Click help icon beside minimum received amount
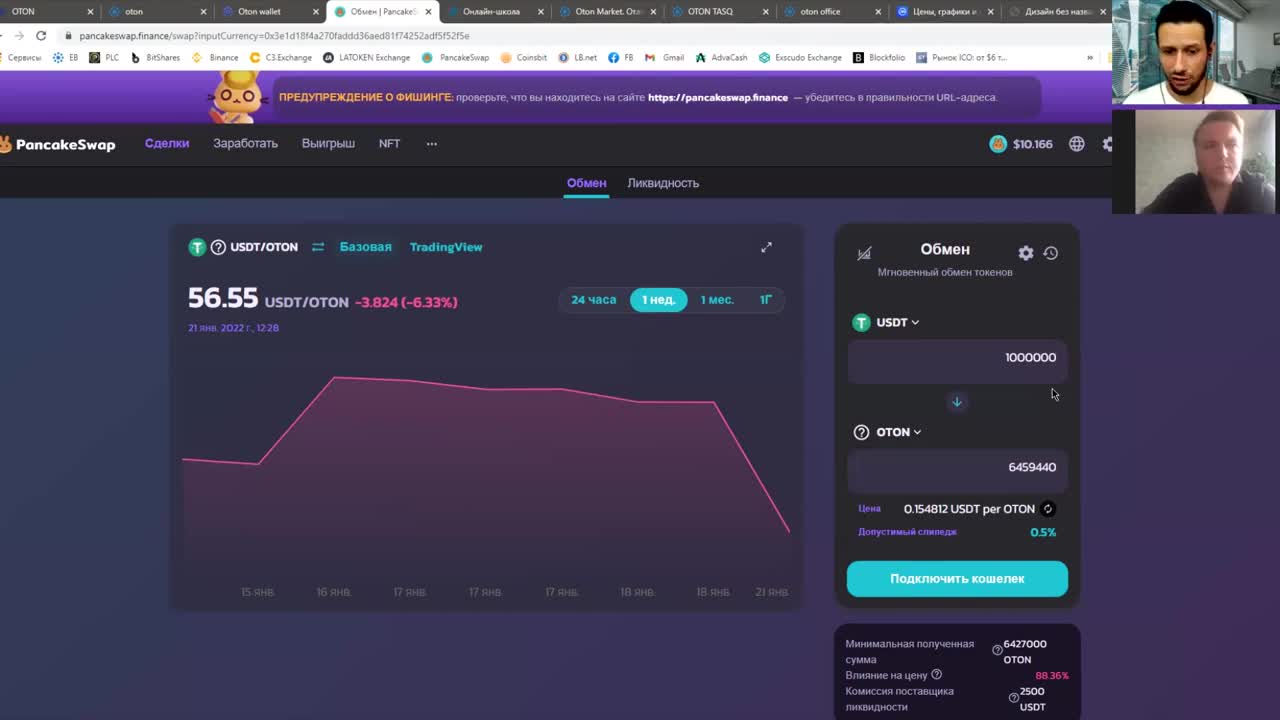 tap(997, 651)
